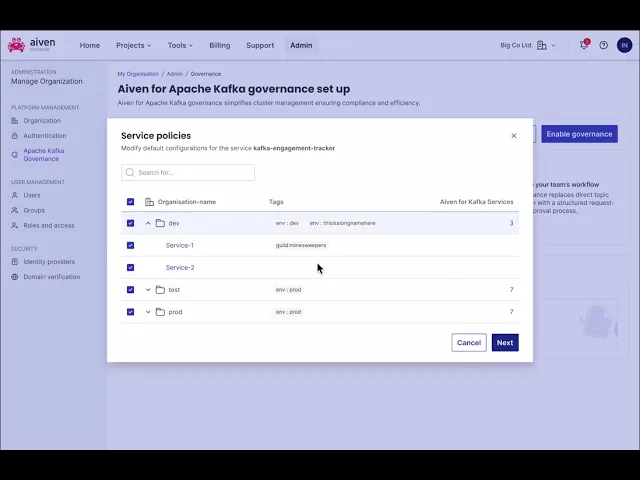Open Domain verification in the sidebar

point(51,277)
